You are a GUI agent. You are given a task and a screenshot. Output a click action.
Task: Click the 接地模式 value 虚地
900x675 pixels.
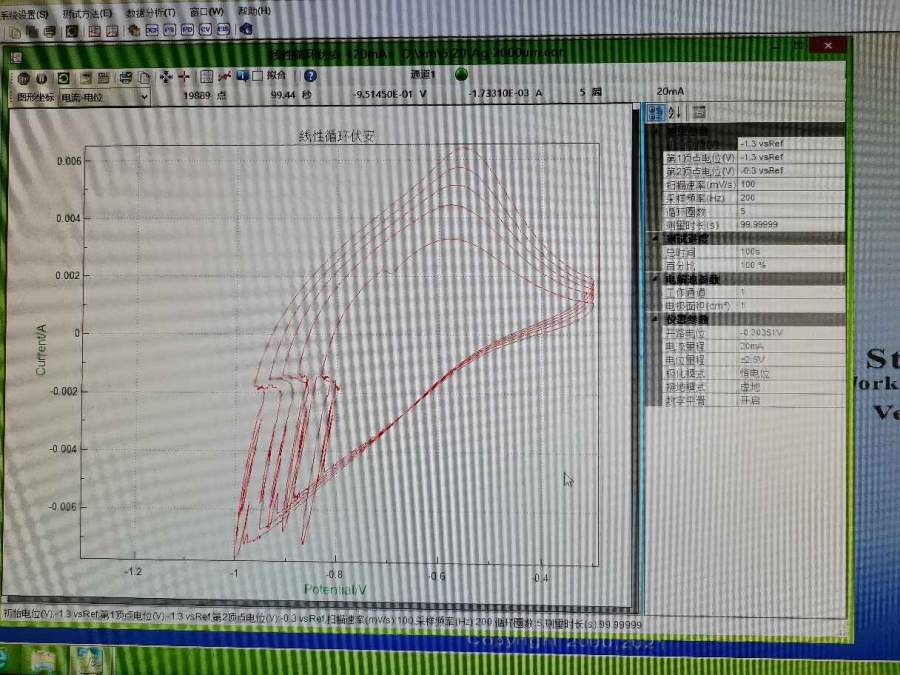[791, 387]
